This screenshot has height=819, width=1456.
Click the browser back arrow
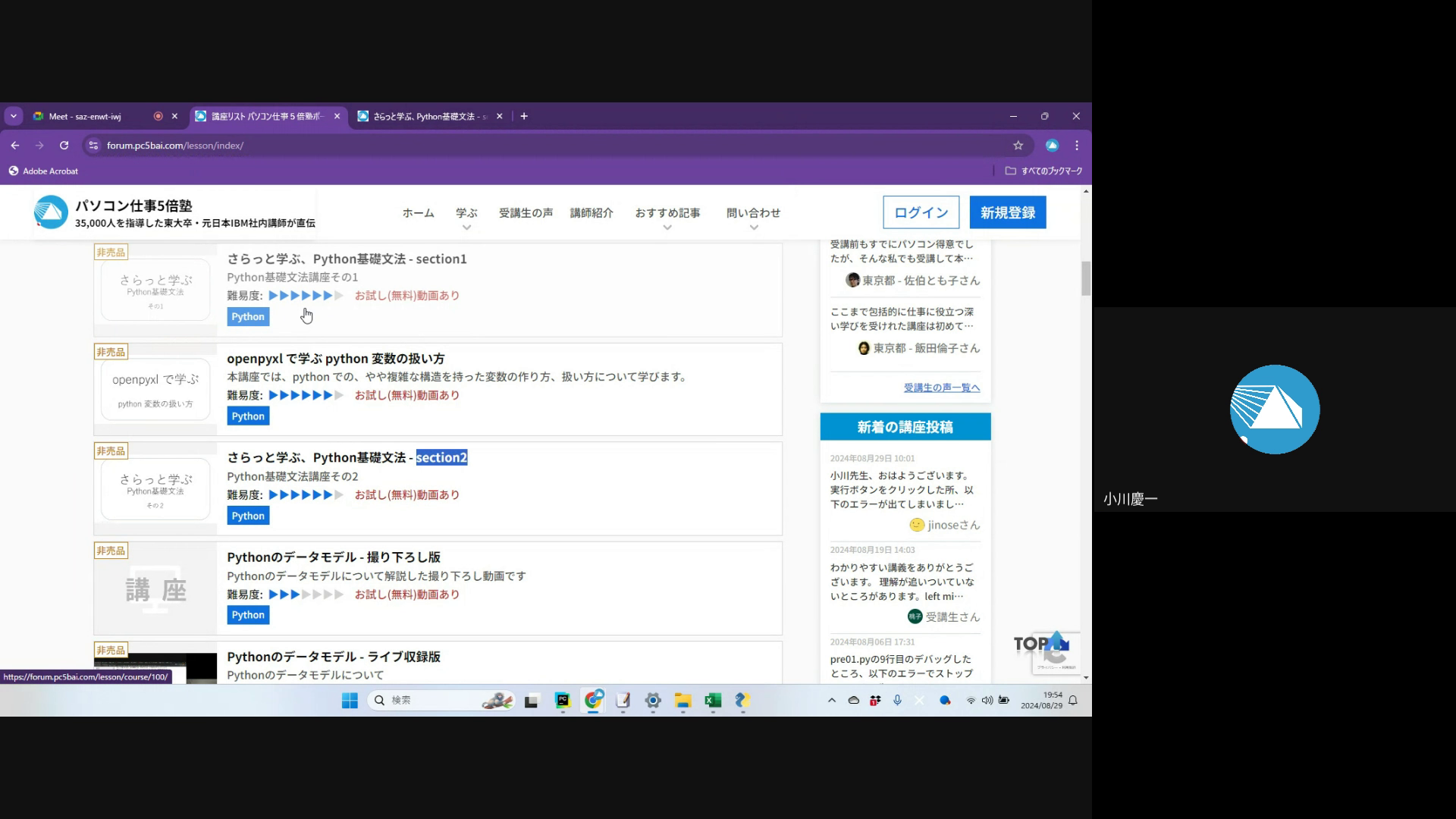15,146
